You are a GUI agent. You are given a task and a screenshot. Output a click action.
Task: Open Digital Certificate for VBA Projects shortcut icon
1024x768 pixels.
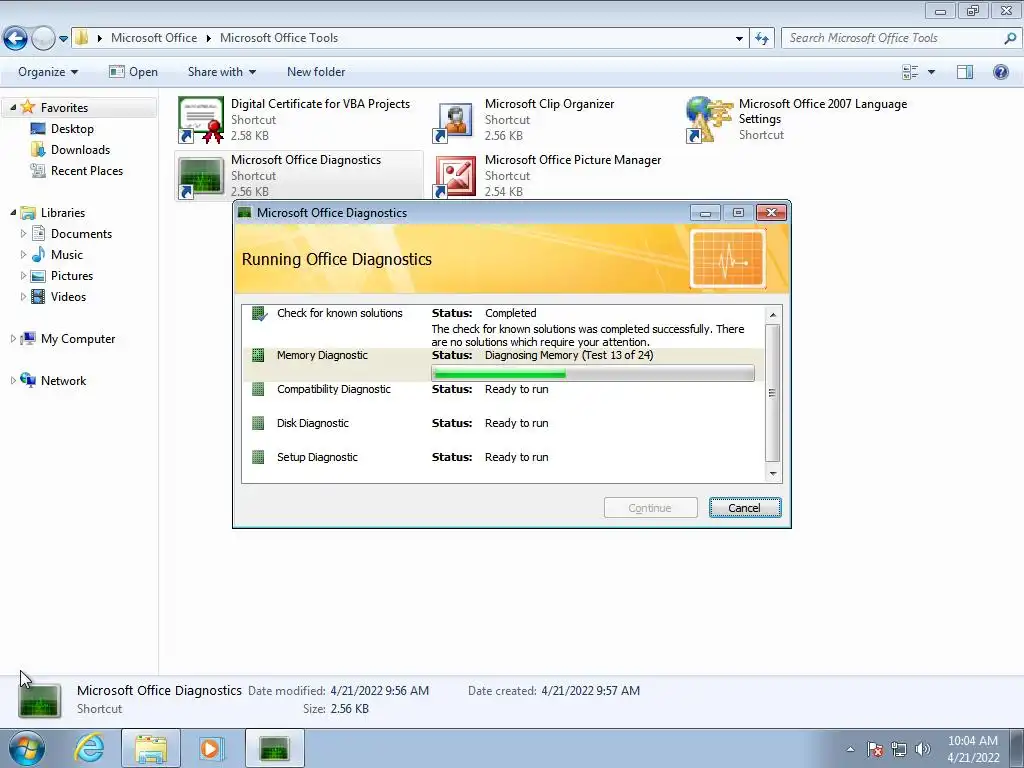pyautogui.click(x=200, y=120)
